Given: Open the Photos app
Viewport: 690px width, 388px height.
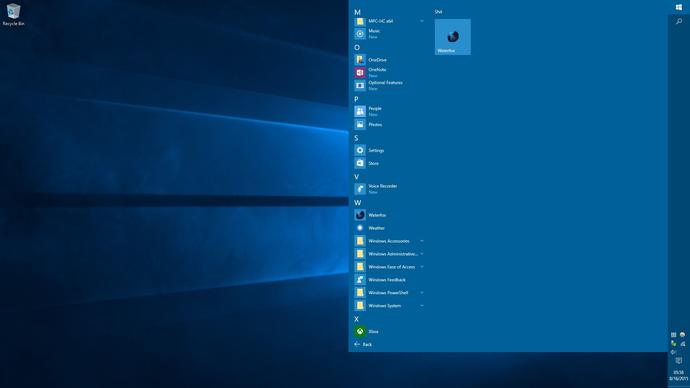Looking at the screenshot, I should tap(389, 124).
